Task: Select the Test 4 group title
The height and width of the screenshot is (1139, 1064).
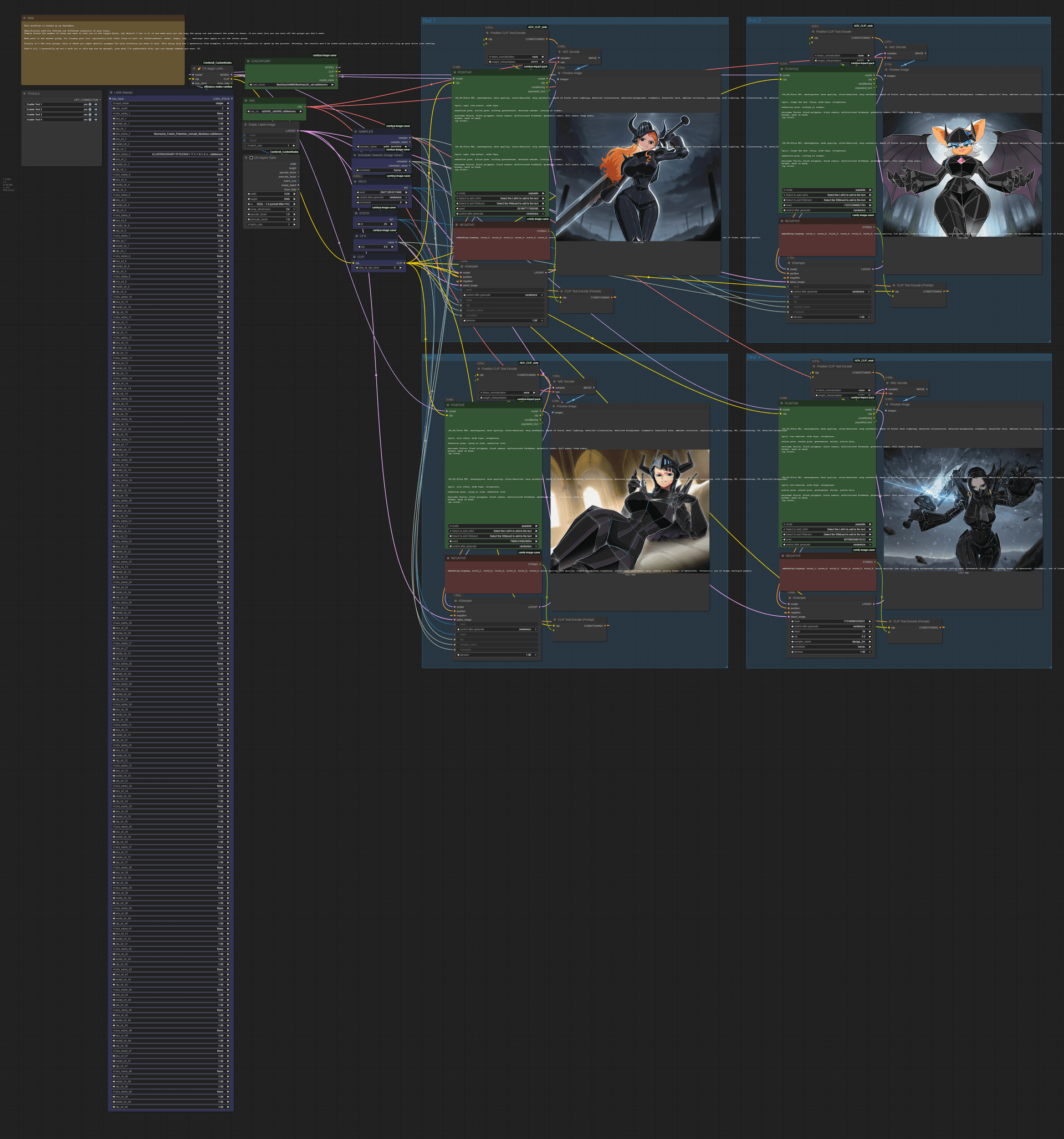Action: pos(754,357)
